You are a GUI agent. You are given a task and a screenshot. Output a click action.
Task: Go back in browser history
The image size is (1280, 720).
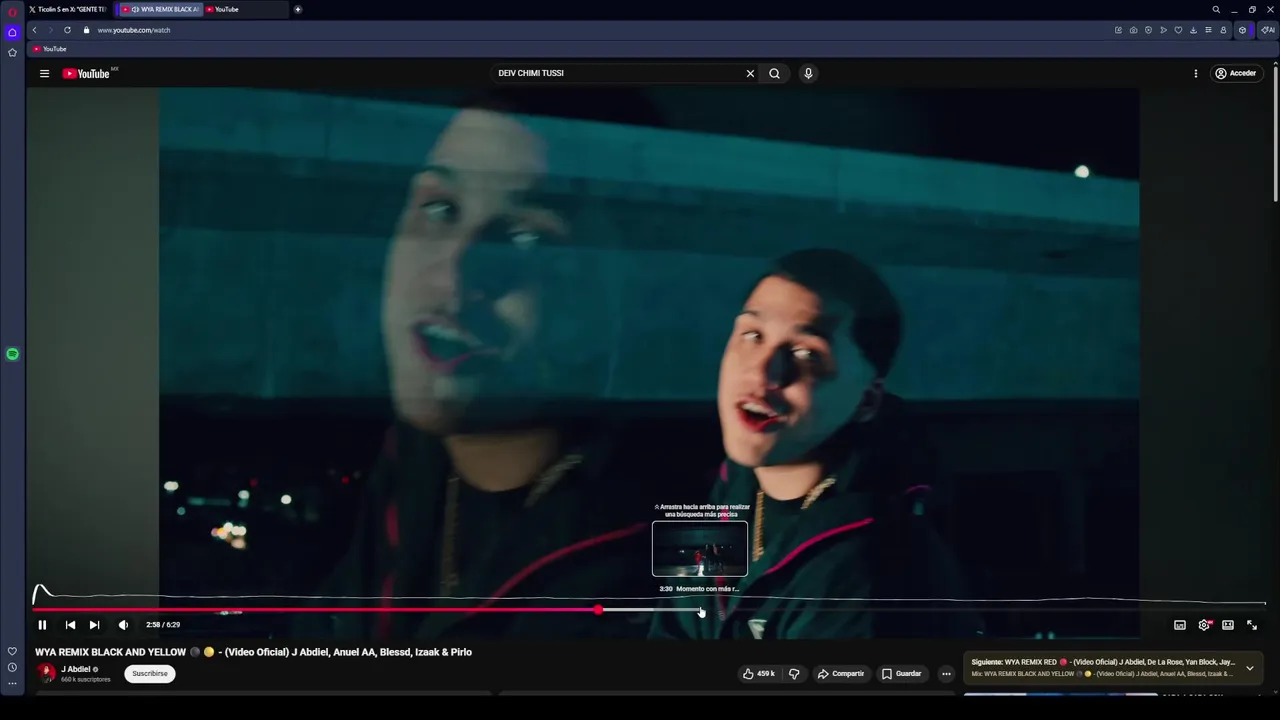pyautogui.click(x=34, y=30)
